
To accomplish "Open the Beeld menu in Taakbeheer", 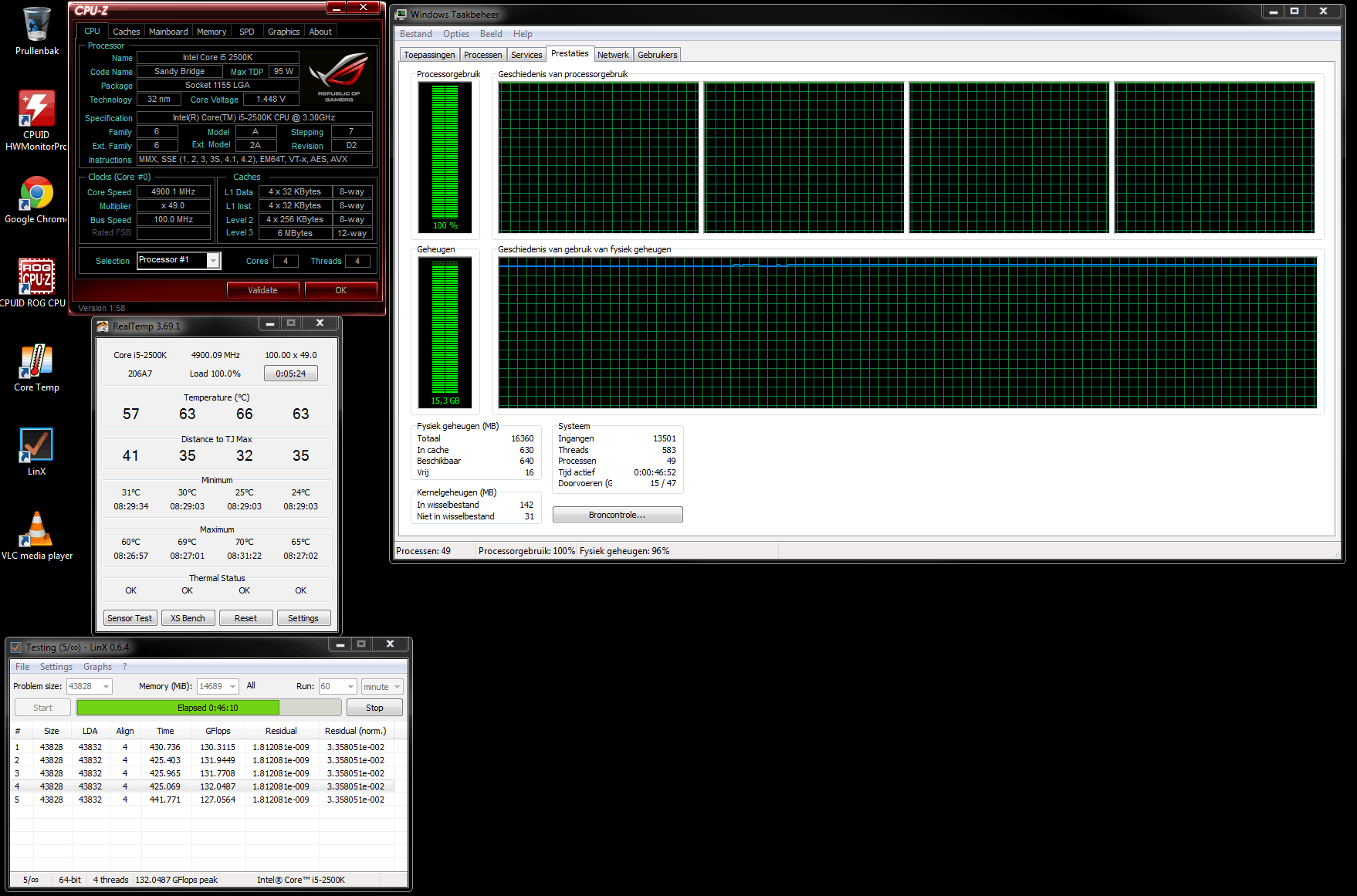I will (491, 34).
